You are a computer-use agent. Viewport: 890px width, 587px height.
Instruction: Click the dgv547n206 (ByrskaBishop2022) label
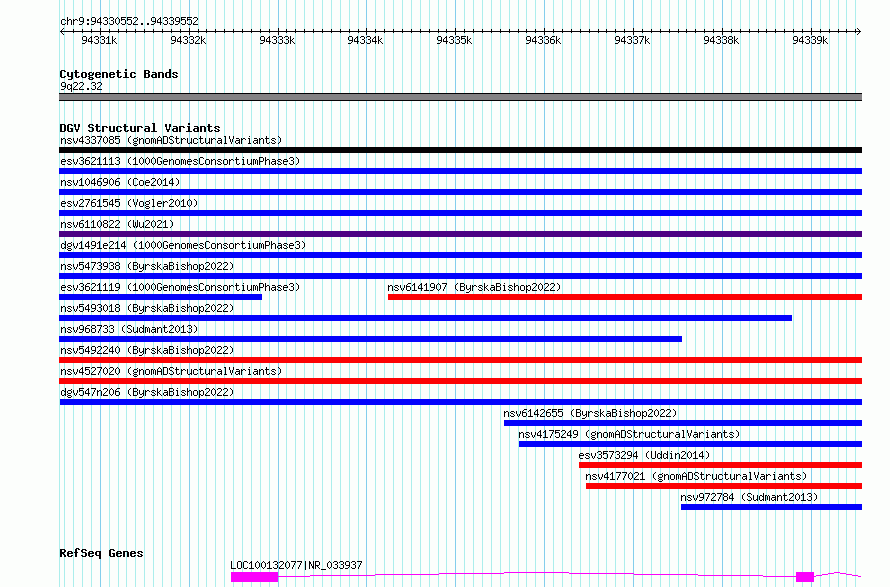pyautogui.click(x=147, y=392)
